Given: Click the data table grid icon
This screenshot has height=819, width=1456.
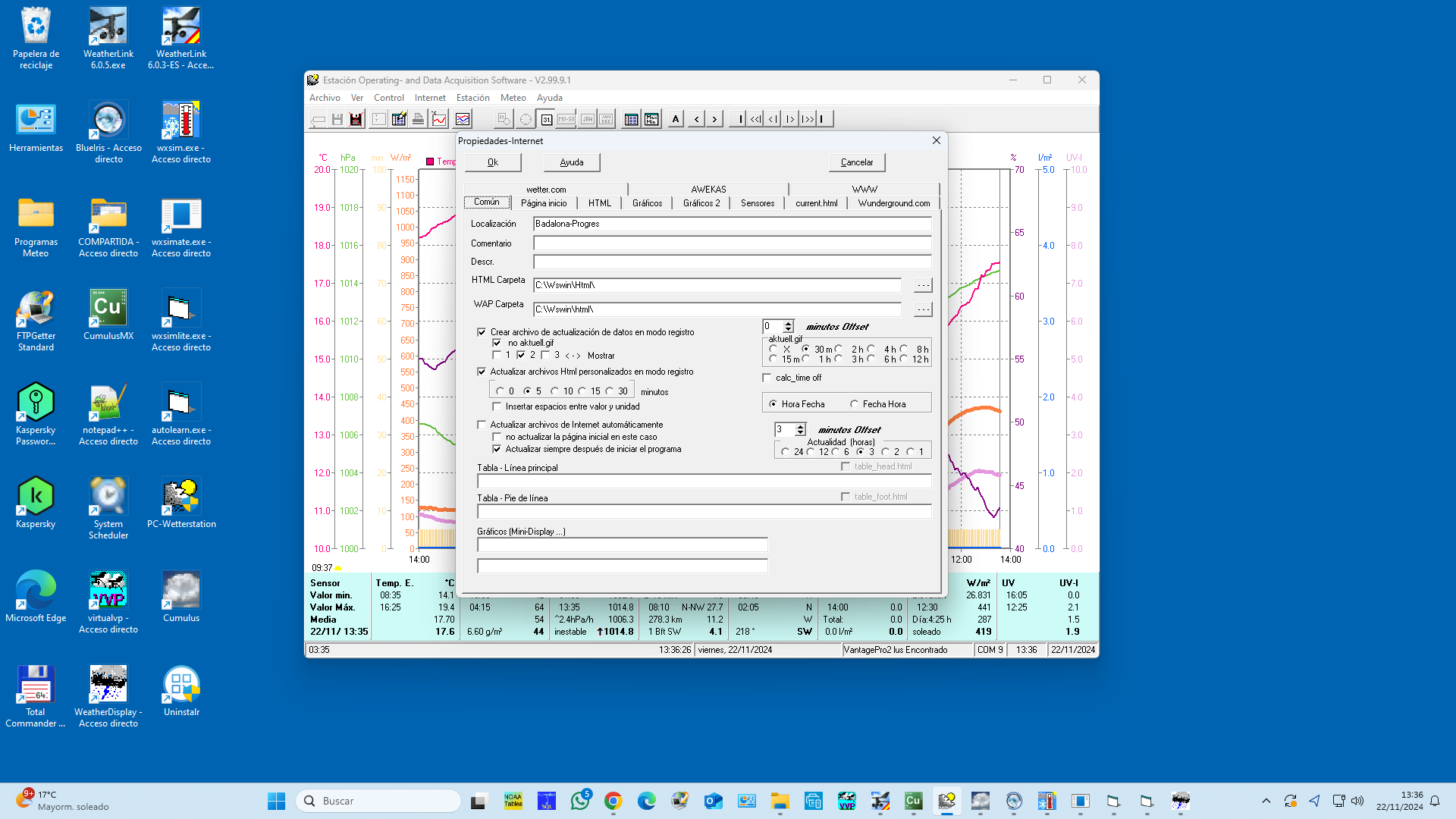Looking at the screenshot, I should tap(631, 119).
